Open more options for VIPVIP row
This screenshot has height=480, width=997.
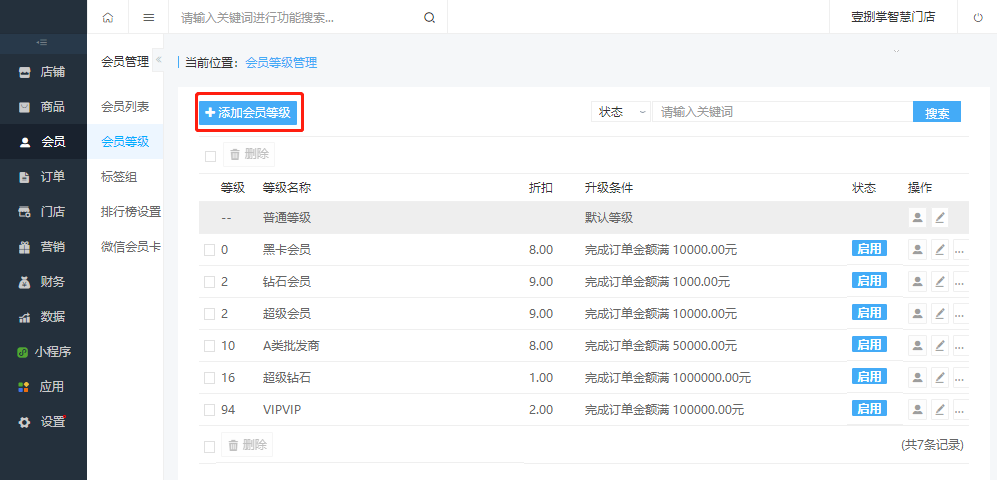coord(961,409)
